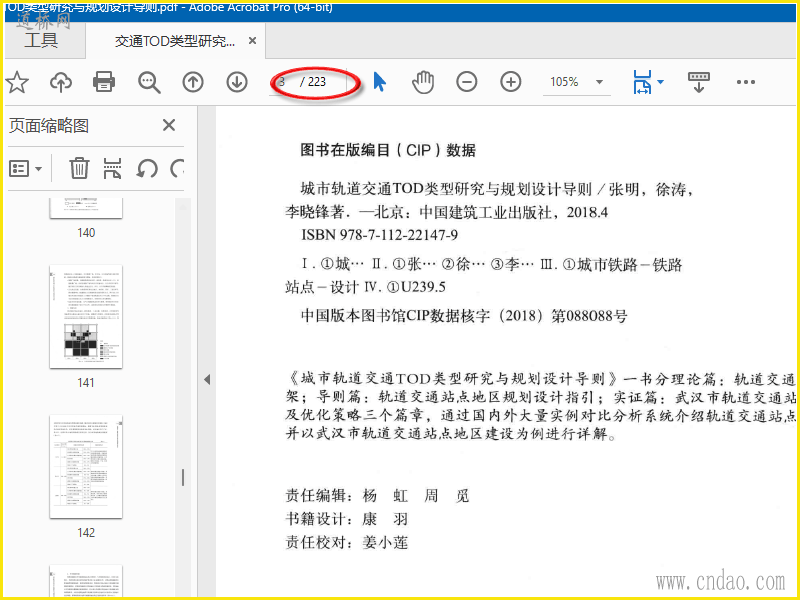The height and width of the screenshot is (600, 800).
Task: Click thumbnail label 141
Action: (x=86, y=383)
